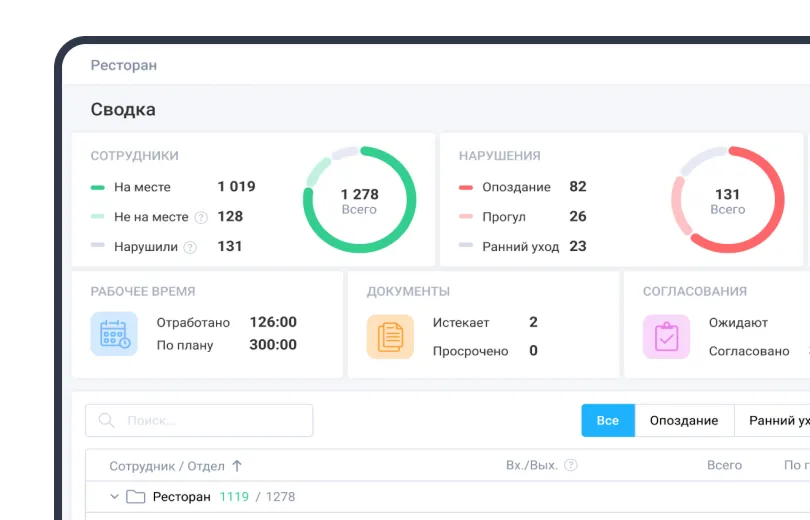
Task: Click the 1278 total in Ресторан row
Action: pos(281,497)
